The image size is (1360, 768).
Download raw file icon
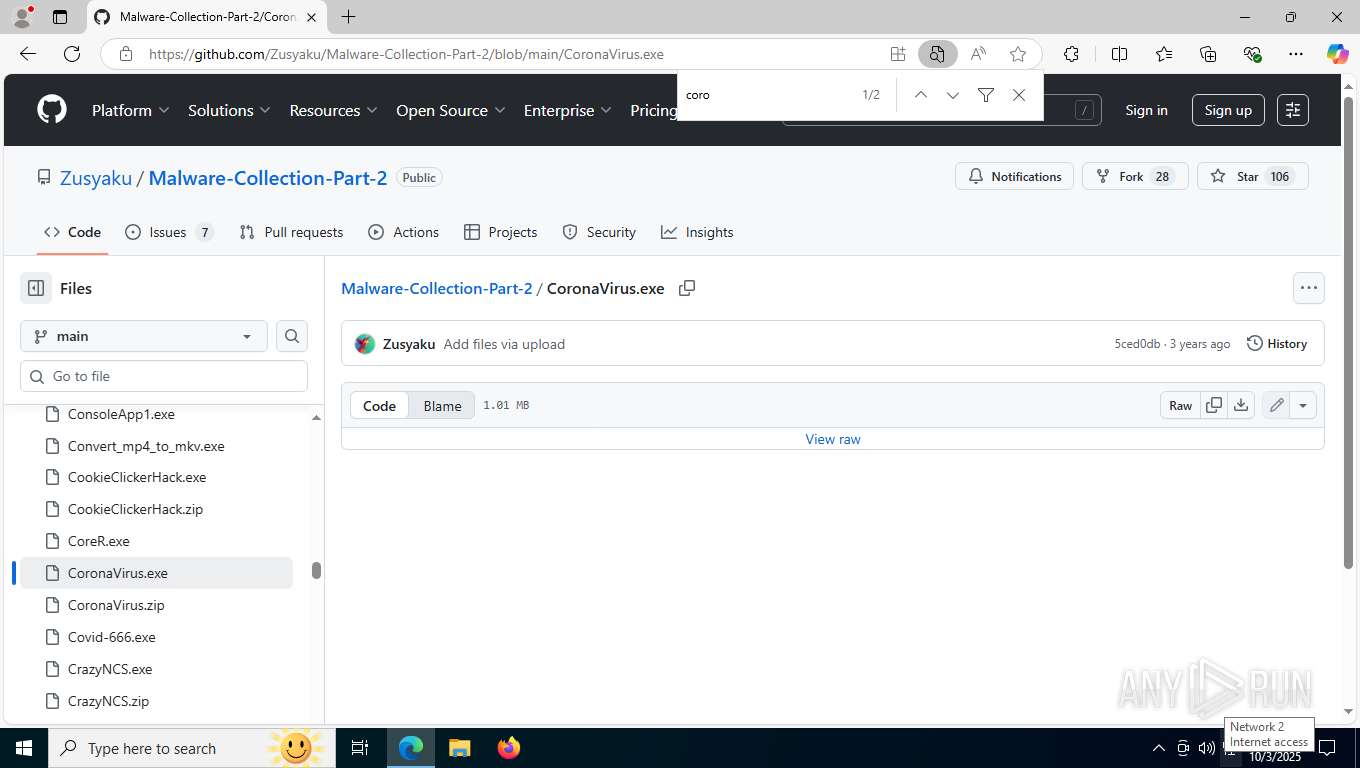(1241, 405)
